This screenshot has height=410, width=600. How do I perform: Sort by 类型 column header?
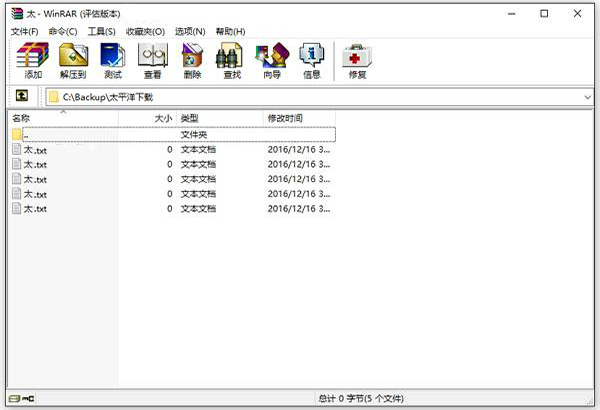(x=220, y=118)
